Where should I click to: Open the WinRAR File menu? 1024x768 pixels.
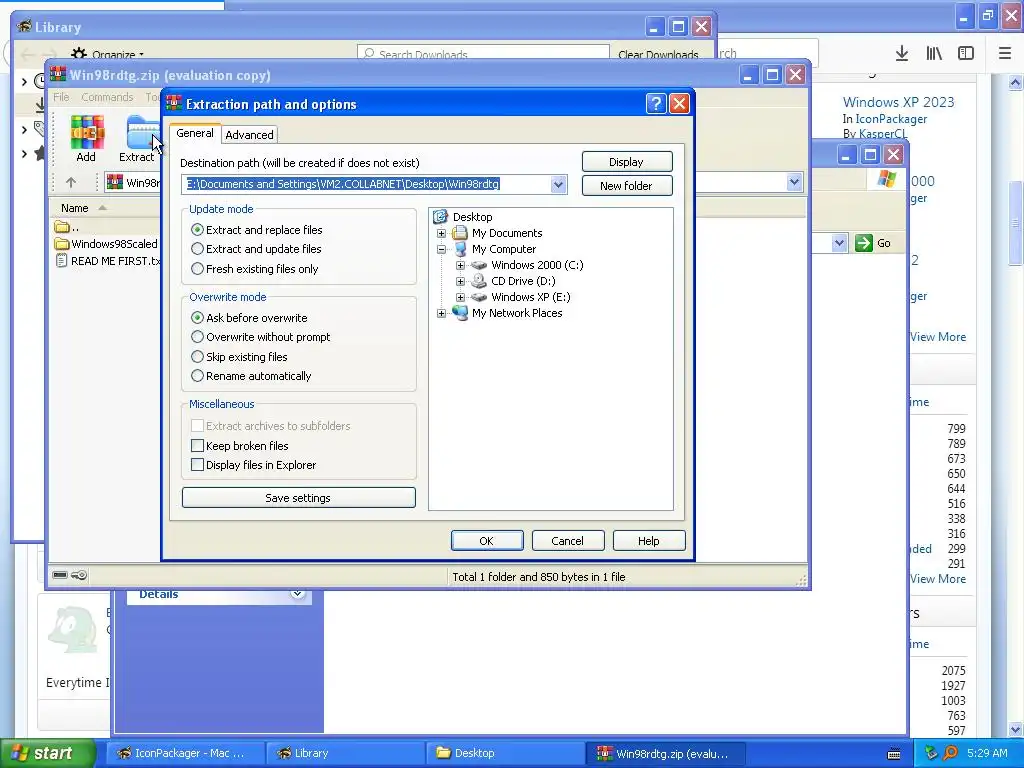pyautogui.click(x=61, y=97)
